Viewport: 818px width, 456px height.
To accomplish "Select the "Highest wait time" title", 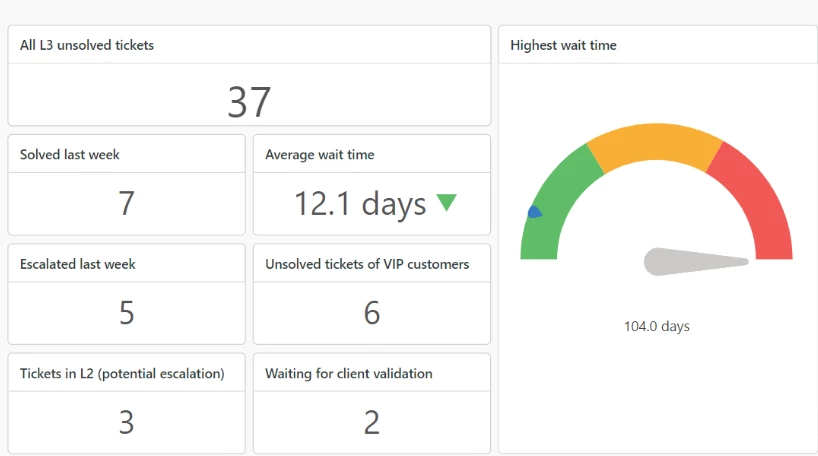I will click(x=563, y=45).
